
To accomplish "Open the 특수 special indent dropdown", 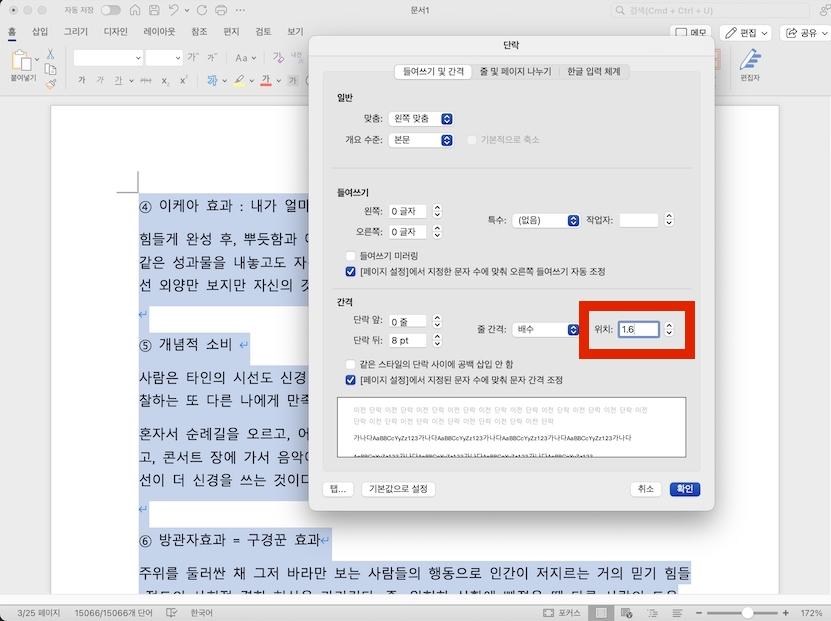I will click(x=546, y=220).
